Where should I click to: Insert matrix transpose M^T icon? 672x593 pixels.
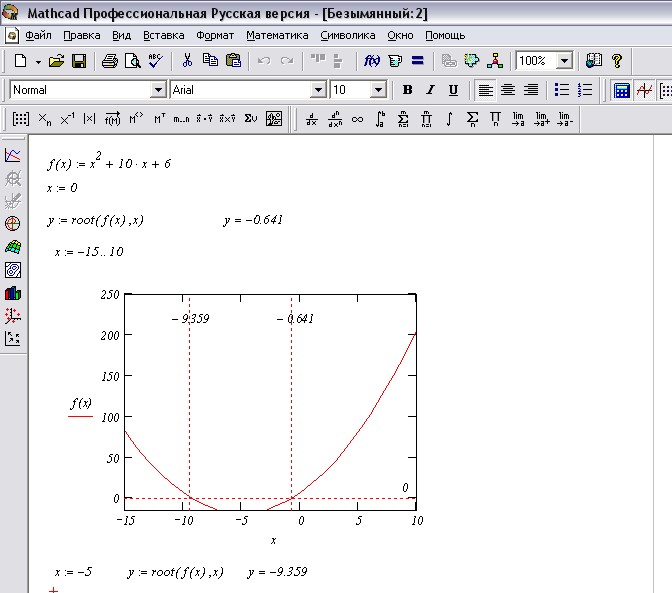tap(159, 119)
